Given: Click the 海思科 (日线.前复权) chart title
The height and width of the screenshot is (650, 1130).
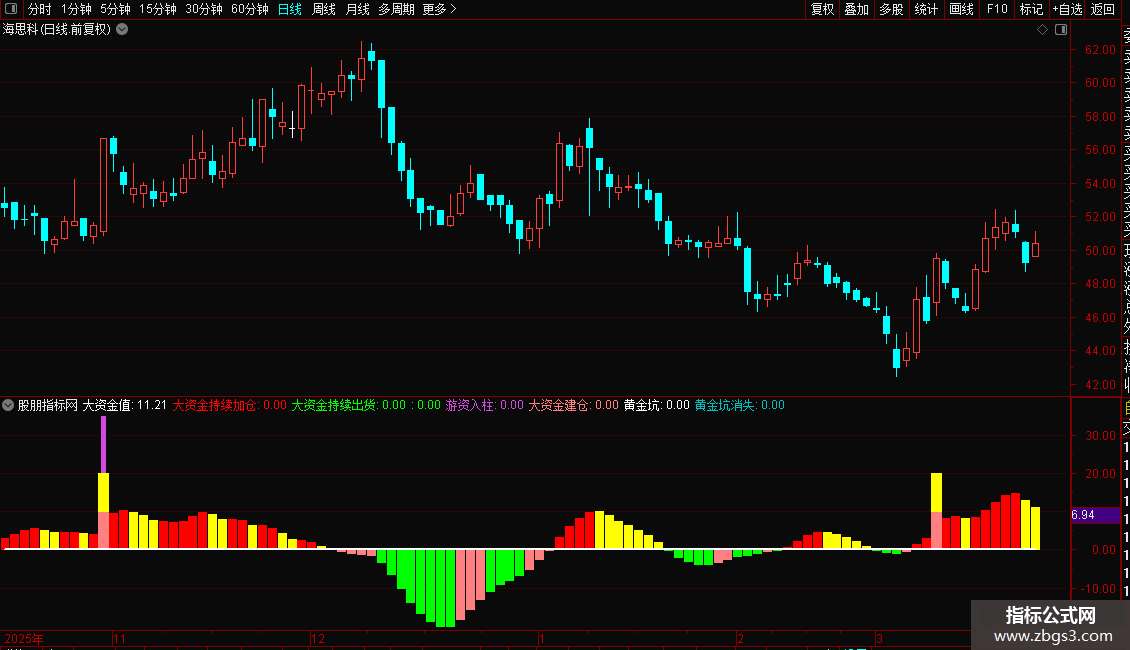Looking at the screenshot, I should (x=57, y=29).
